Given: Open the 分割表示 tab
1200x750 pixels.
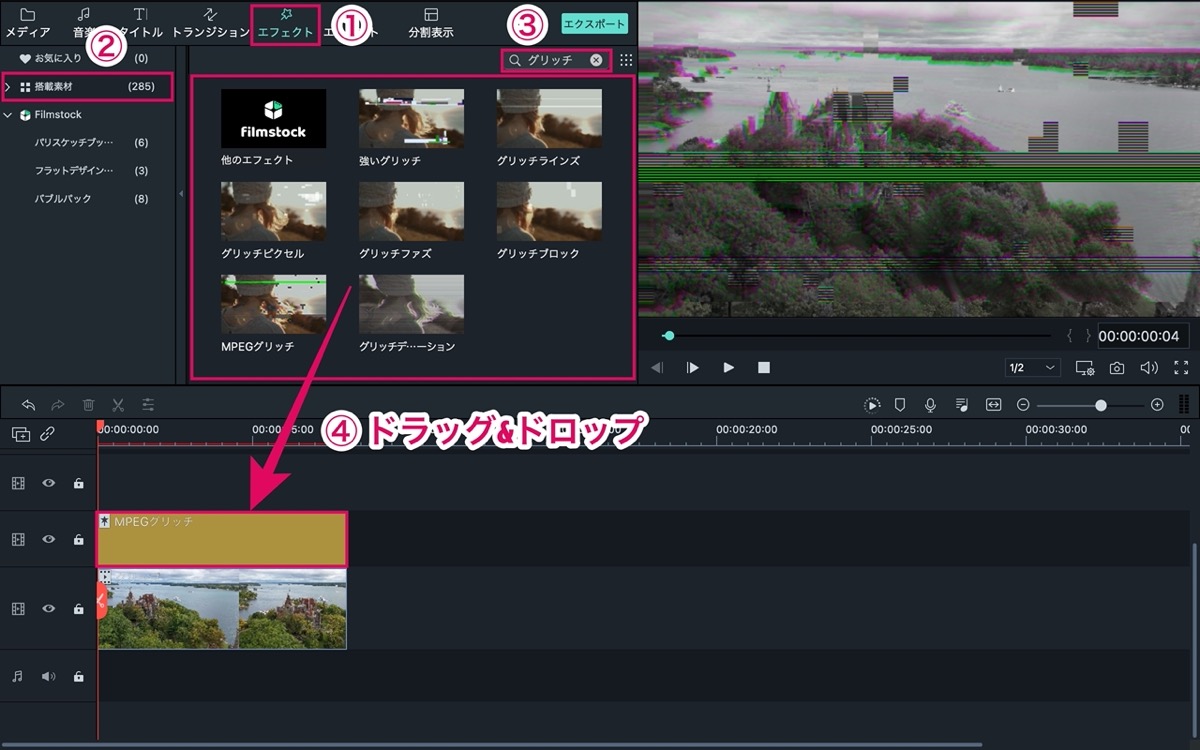Looking at the screenshot, I should tap(431, 23).
